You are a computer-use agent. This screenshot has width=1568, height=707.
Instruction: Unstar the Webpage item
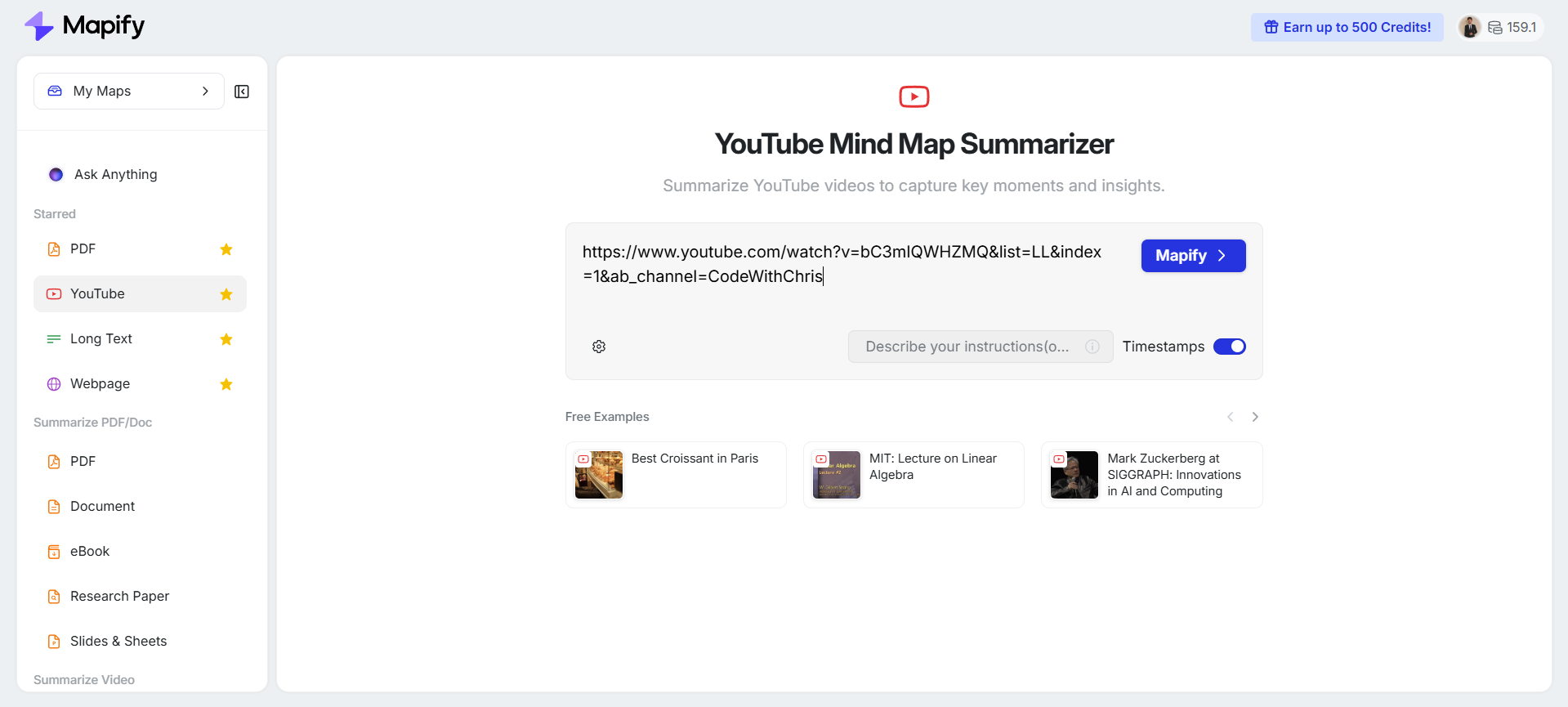(x=226, y=384)
